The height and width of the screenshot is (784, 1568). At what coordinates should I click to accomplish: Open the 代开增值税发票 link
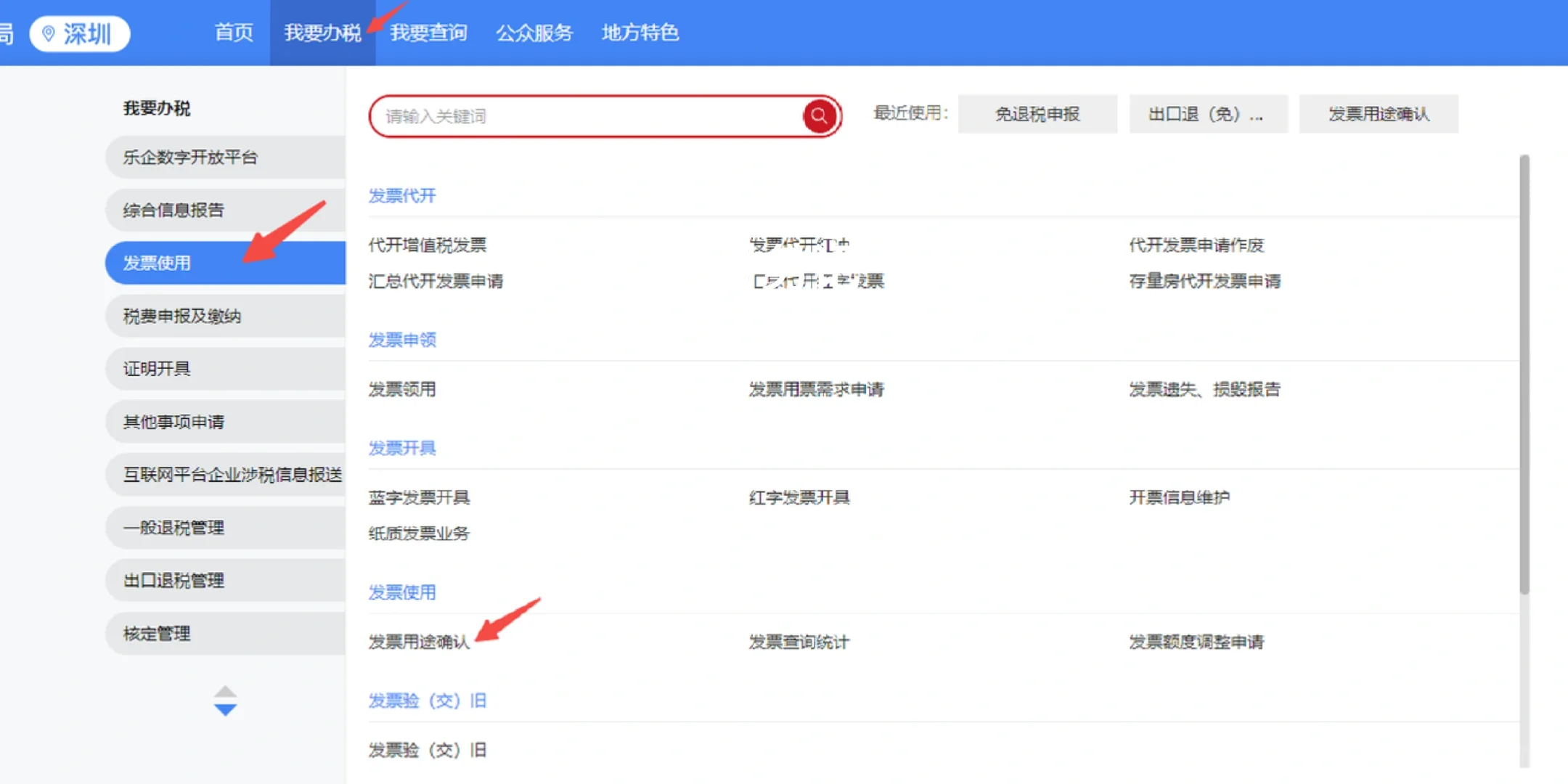click(x=427, y=245)
